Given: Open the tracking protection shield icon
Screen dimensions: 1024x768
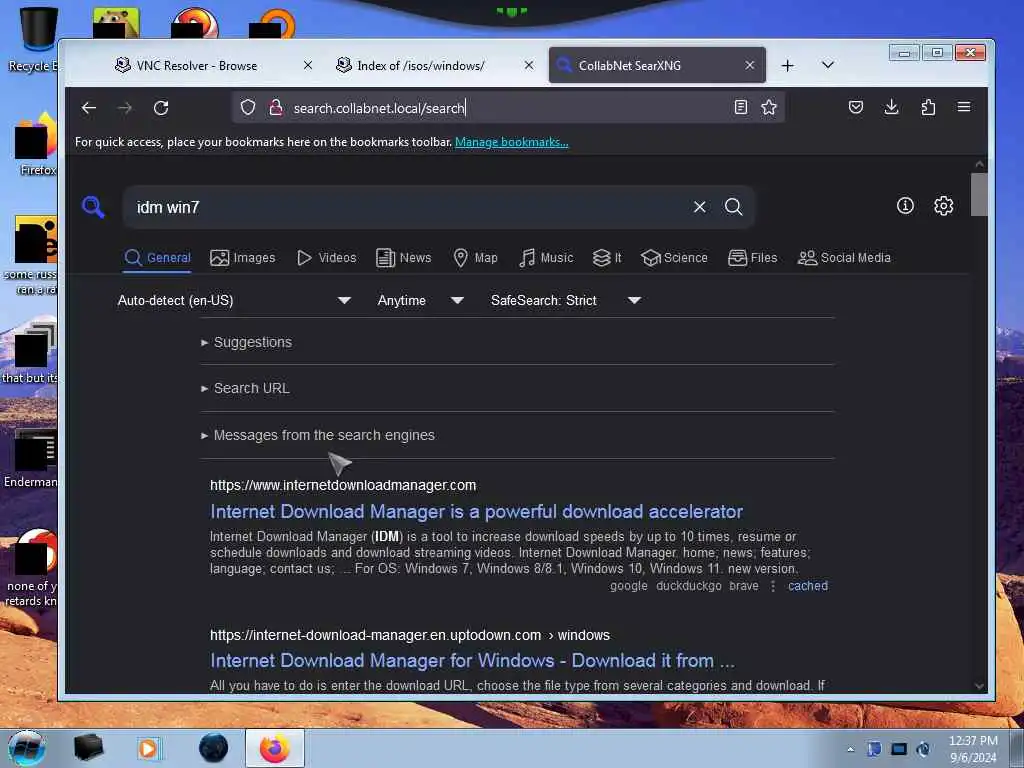Looking at the screenshot, I should pyautogui.click(x=248, y=107).
